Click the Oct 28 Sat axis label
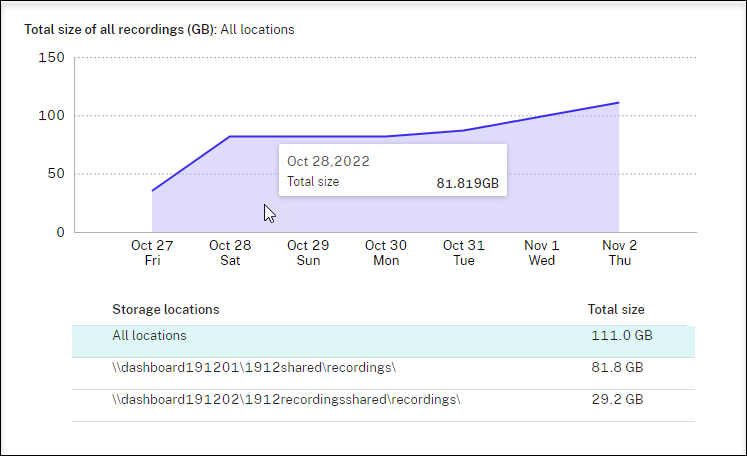 [x=230, y=252]
